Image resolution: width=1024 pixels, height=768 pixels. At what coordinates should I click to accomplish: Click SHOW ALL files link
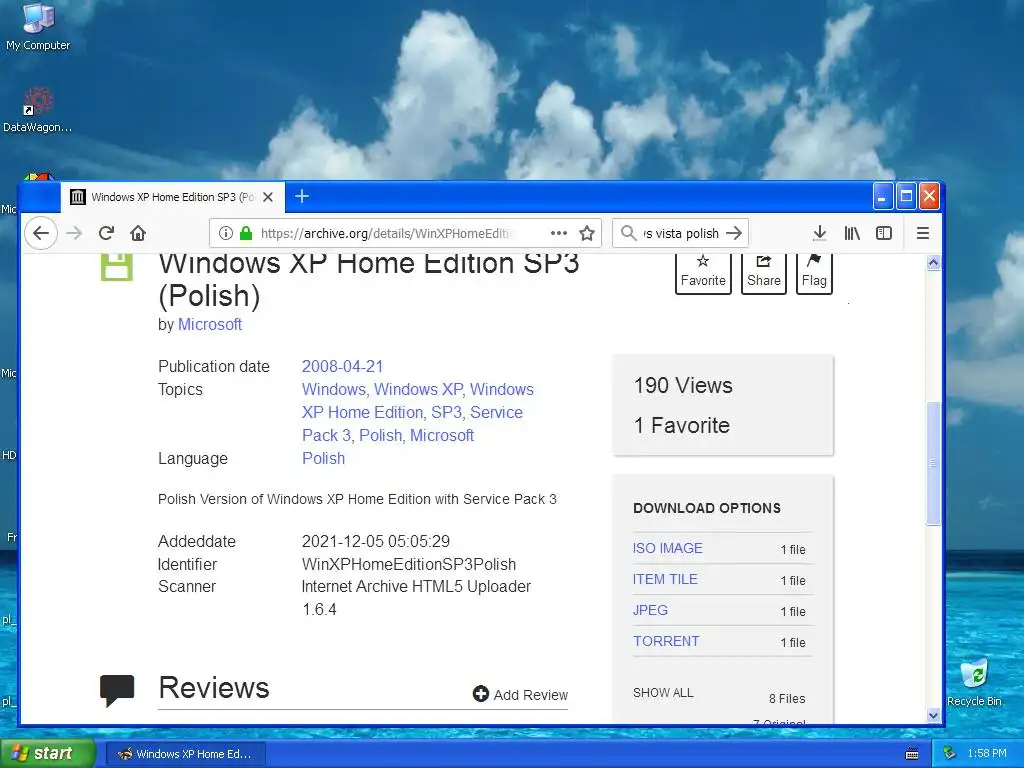click(663, 693)
